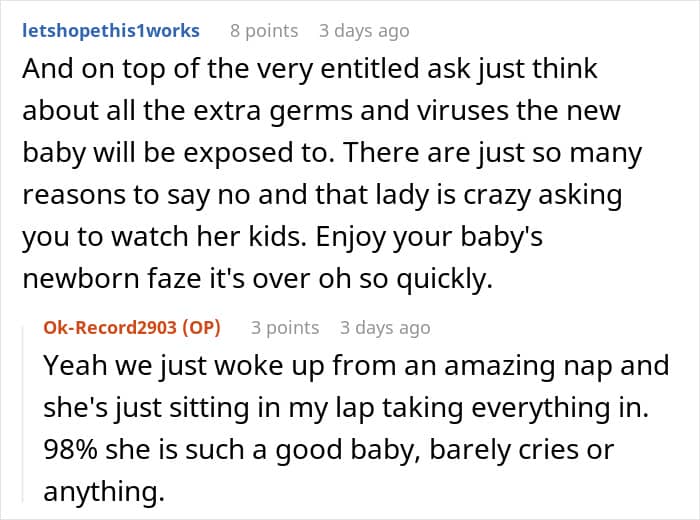Click the line 'she's just sitting in my lap'
Image resolution: width=700 pixels, height=520 pixels.
coord(346,408)
